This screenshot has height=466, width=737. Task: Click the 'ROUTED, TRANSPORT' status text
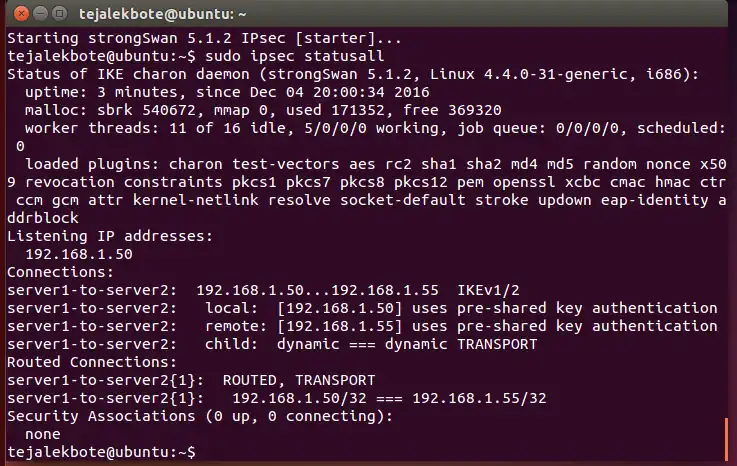298,380
